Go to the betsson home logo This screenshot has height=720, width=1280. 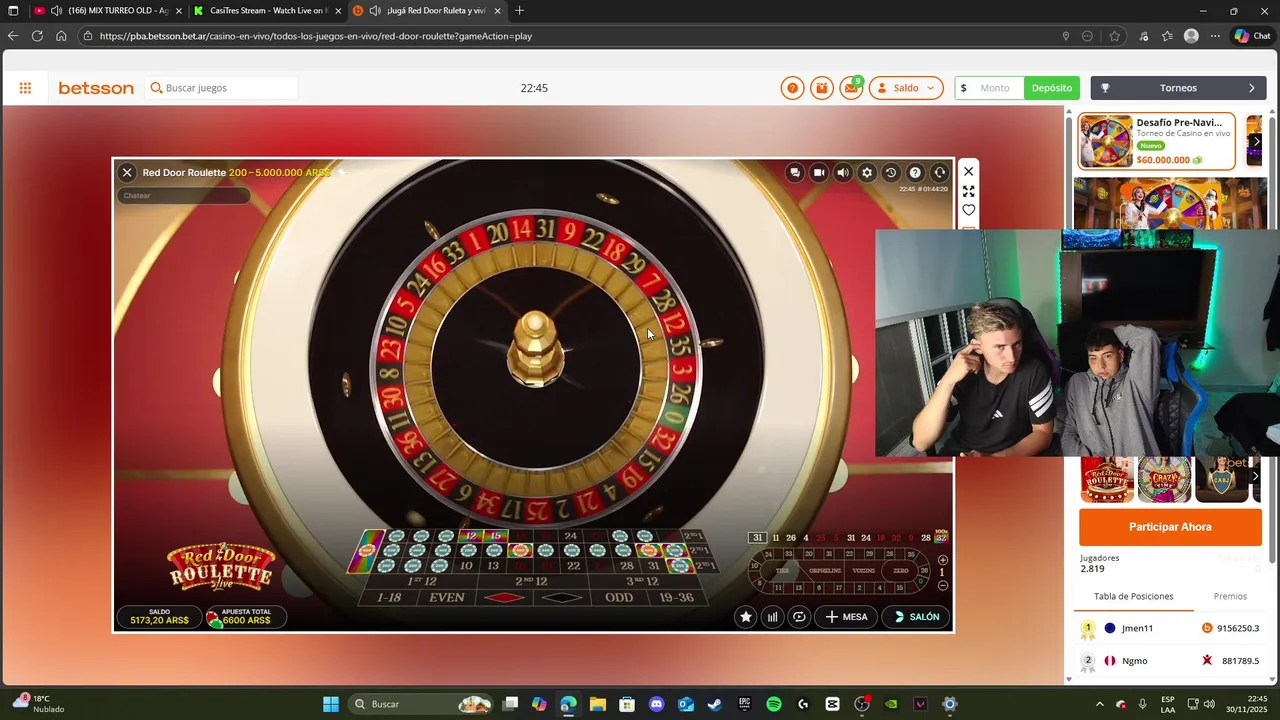(x=96, y=88)
